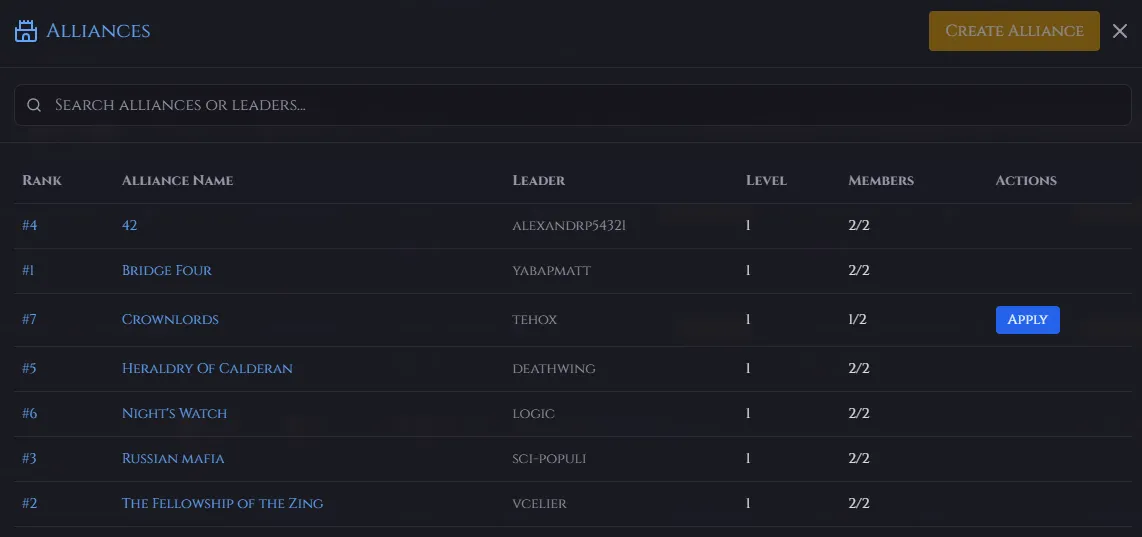The height and width of the screenshot is (537, 1142).
Task: Click the search magnifier icon
Action: (x=34, y=105)
